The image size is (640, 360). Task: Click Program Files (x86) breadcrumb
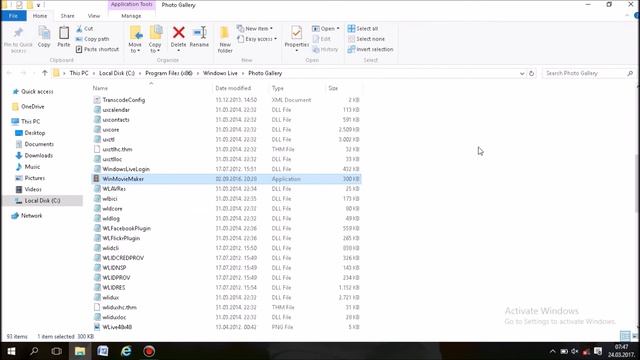[x=169, y=73]
